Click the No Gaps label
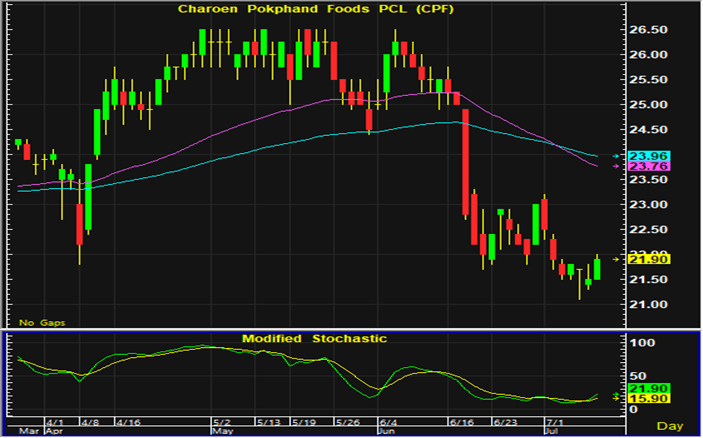703x438 pixels. point(42,323)
